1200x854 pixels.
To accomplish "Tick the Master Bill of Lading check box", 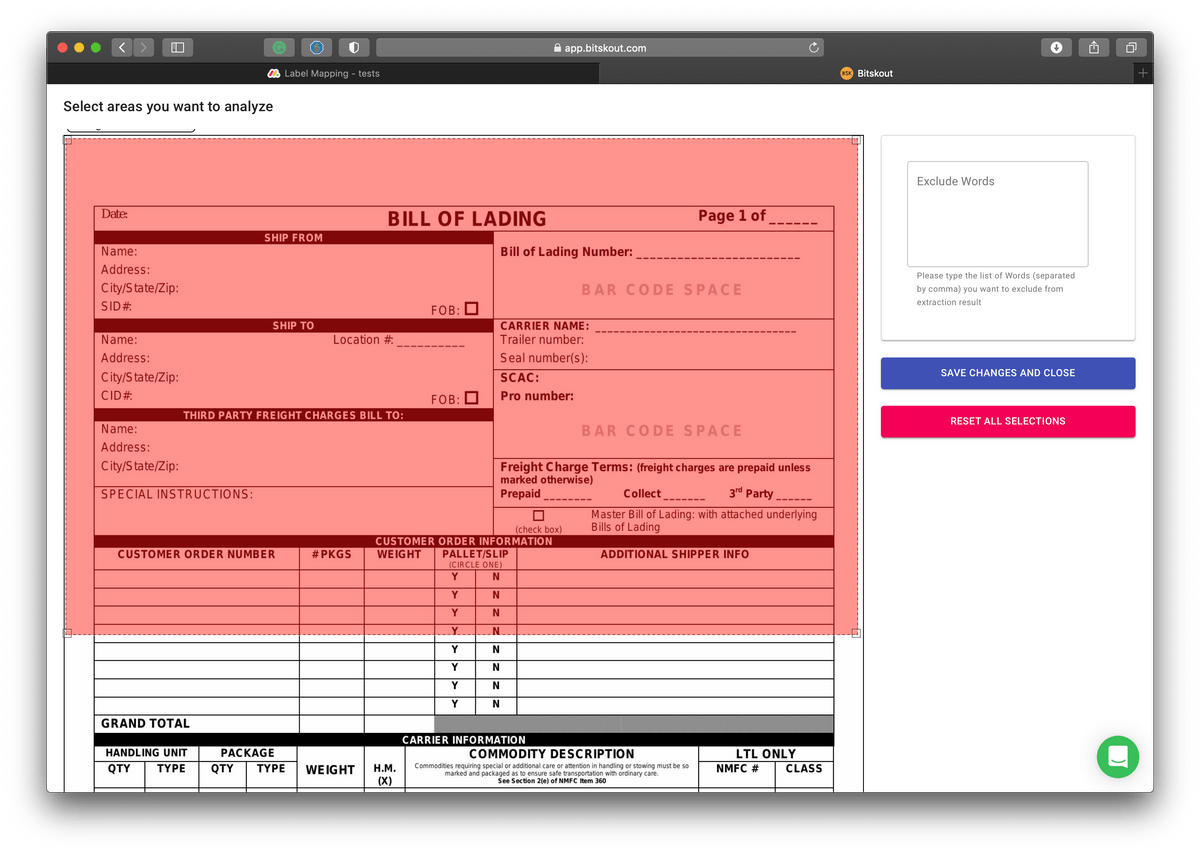I will click(x=538, y=516).
